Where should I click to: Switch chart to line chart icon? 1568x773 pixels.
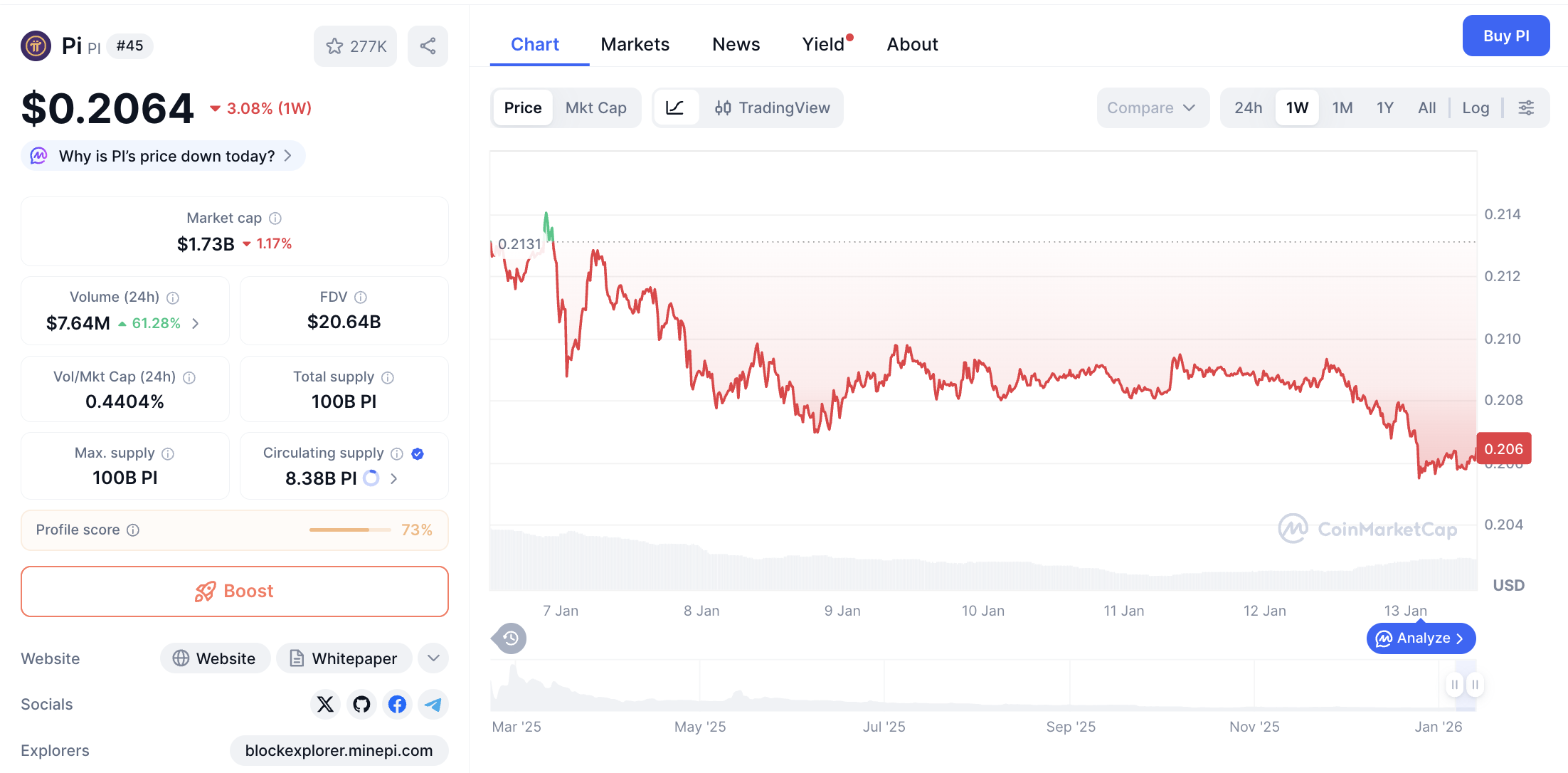[676, 107]
